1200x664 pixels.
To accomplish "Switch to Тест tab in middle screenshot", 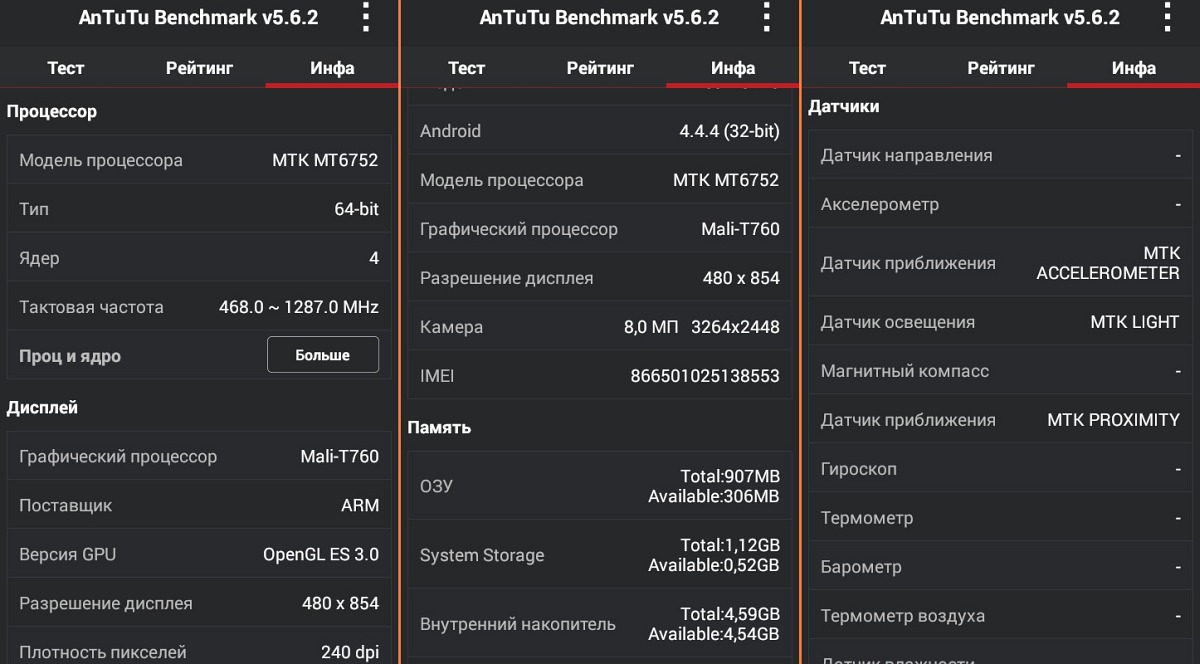I will click(466, 68).
